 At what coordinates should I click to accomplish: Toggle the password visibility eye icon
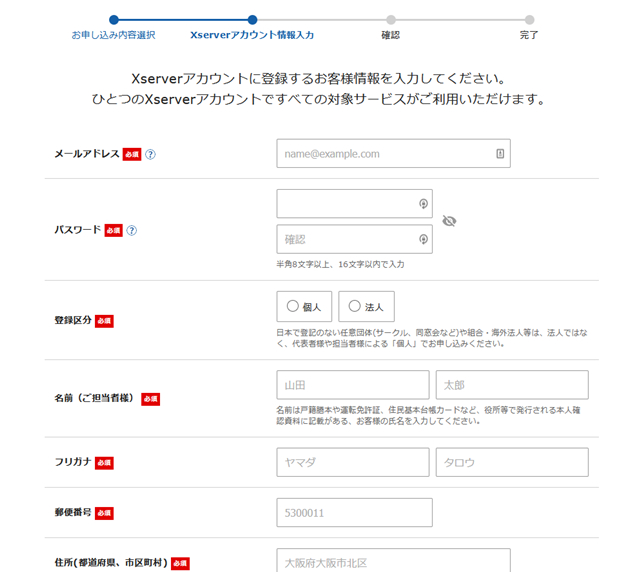(x=449, y=221)
